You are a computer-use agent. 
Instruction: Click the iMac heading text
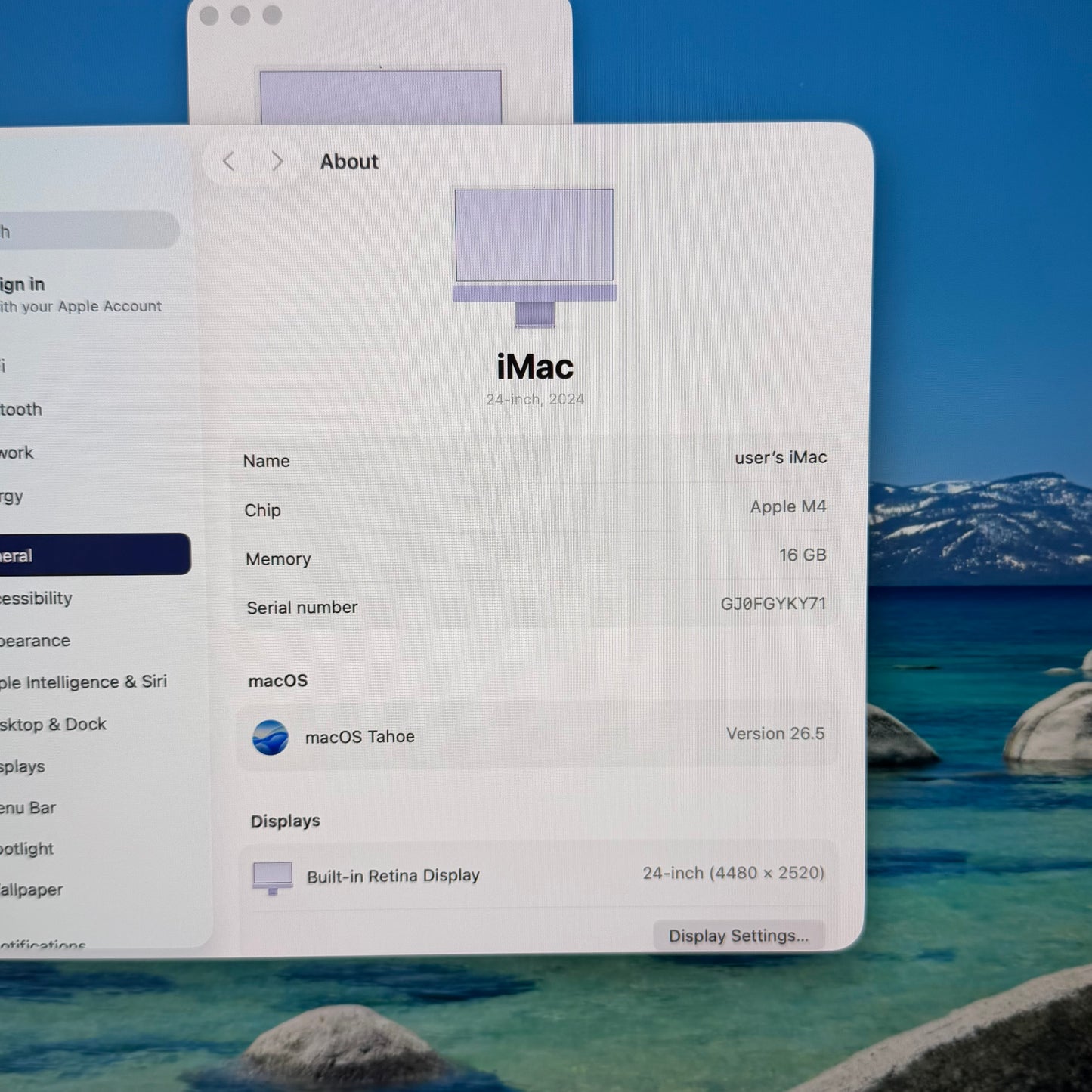point(535,367)
